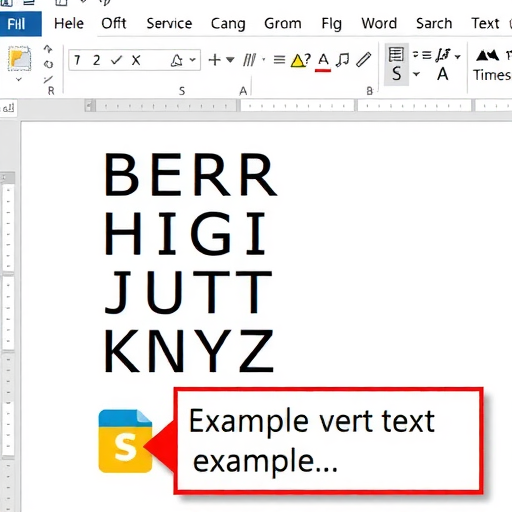Select the red underlined font color A
This screenshot has width=512, height=512.
pyautogui.click(x=323, y=62)
